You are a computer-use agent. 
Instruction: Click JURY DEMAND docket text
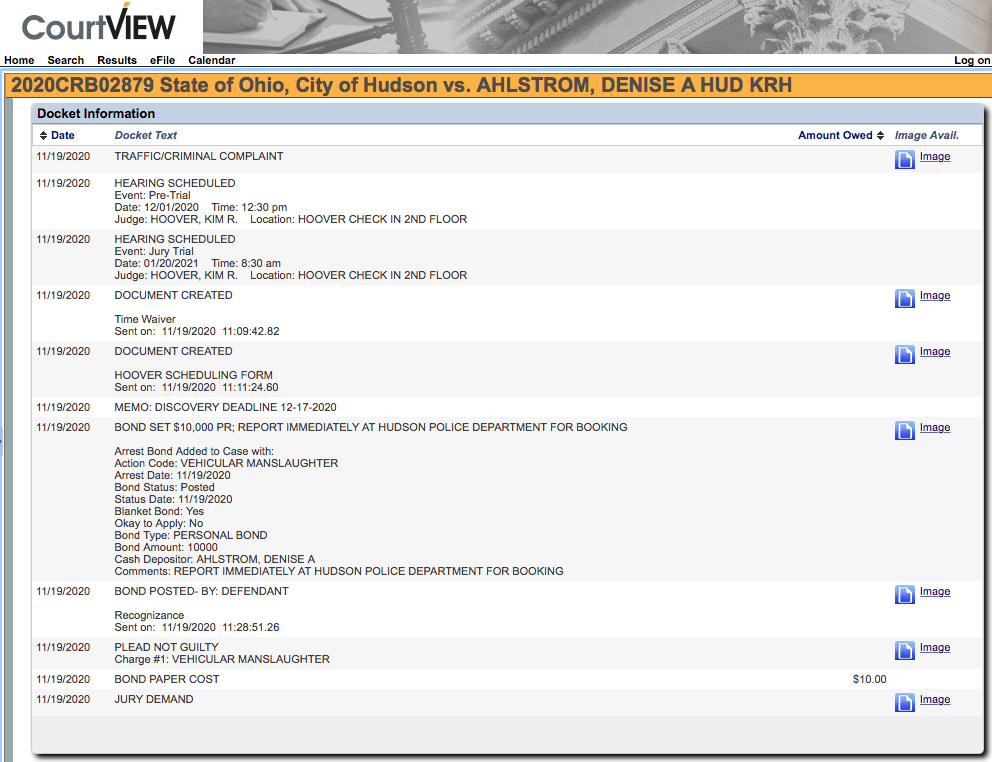point(154,699)
